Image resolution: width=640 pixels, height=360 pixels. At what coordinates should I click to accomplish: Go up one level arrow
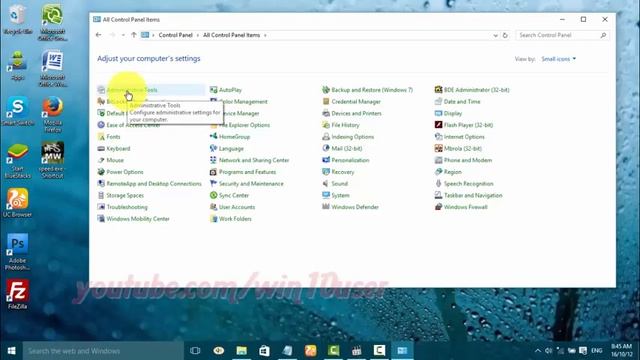pyautogui.click(x=134, y=35)
